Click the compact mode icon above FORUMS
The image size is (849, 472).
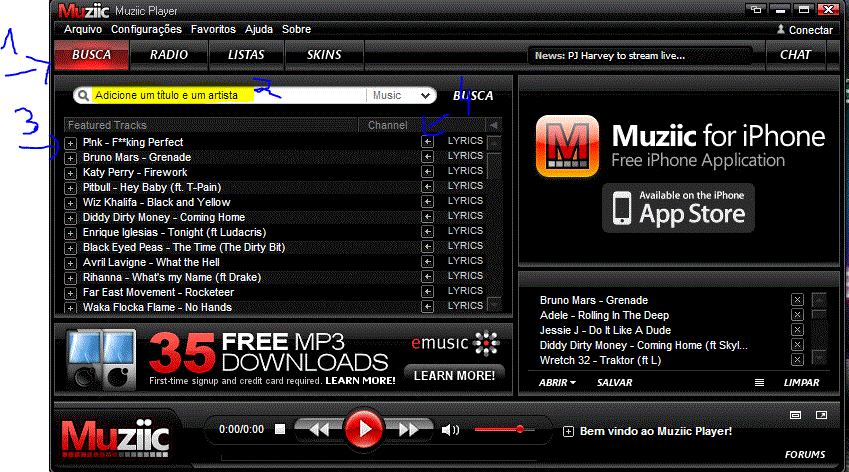pyautogui.click(x=795, y=415)
